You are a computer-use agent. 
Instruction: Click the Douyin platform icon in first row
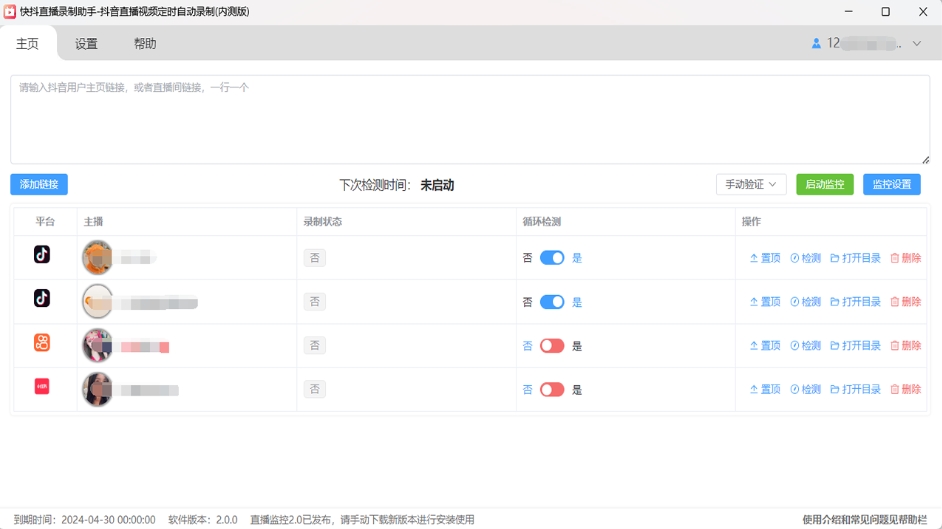pos(41,254)
